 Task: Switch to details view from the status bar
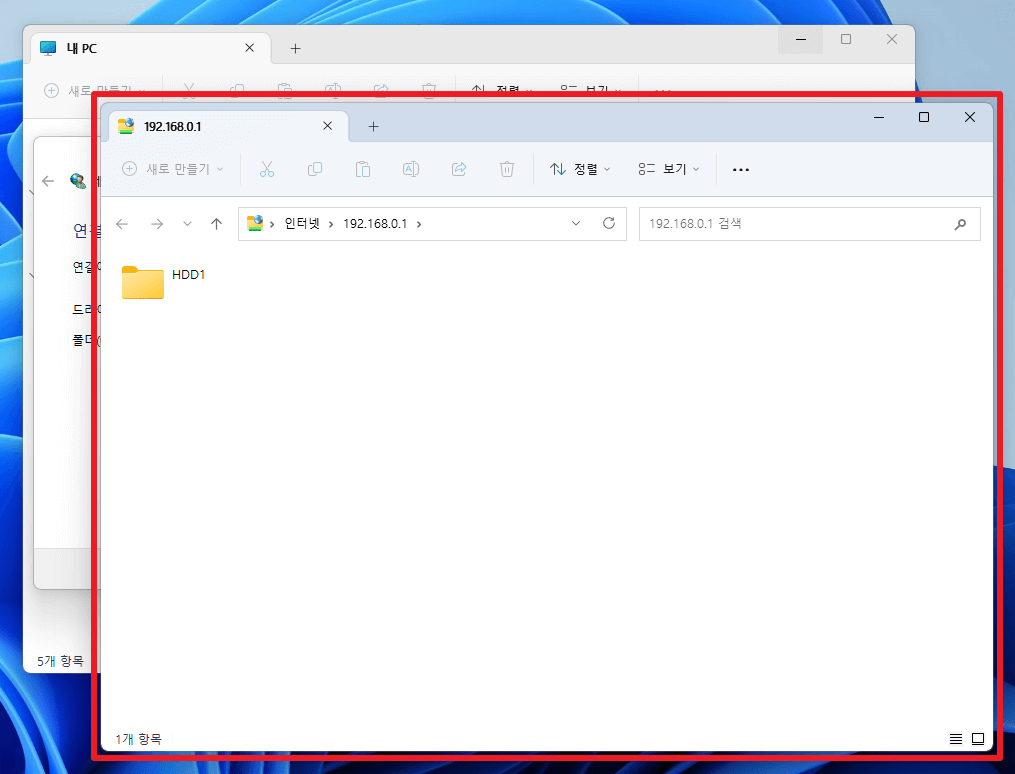coord(956,739)
